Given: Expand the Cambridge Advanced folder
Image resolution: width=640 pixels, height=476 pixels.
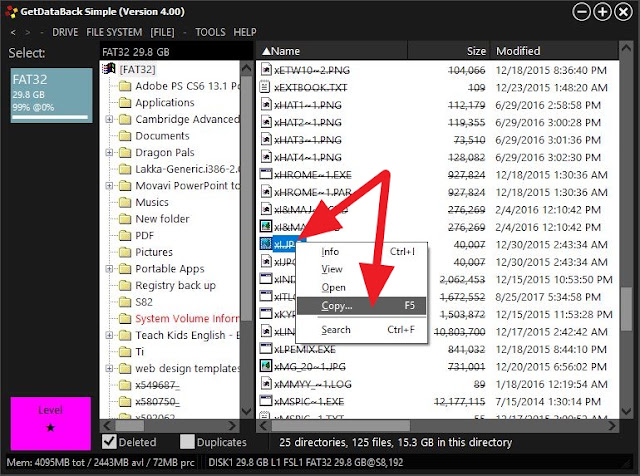Looking at the screenshot, I should (x=109, y=119).
